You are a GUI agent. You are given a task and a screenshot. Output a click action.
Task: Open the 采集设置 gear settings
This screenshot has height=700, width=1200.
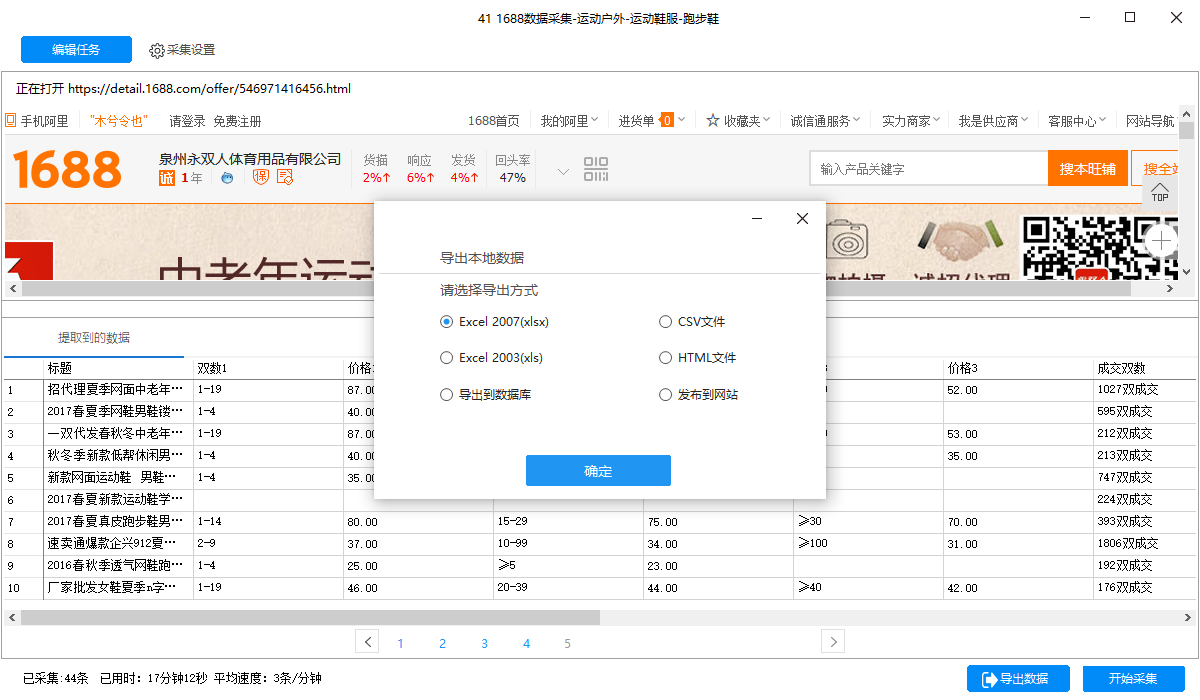(x=182, y=50)
